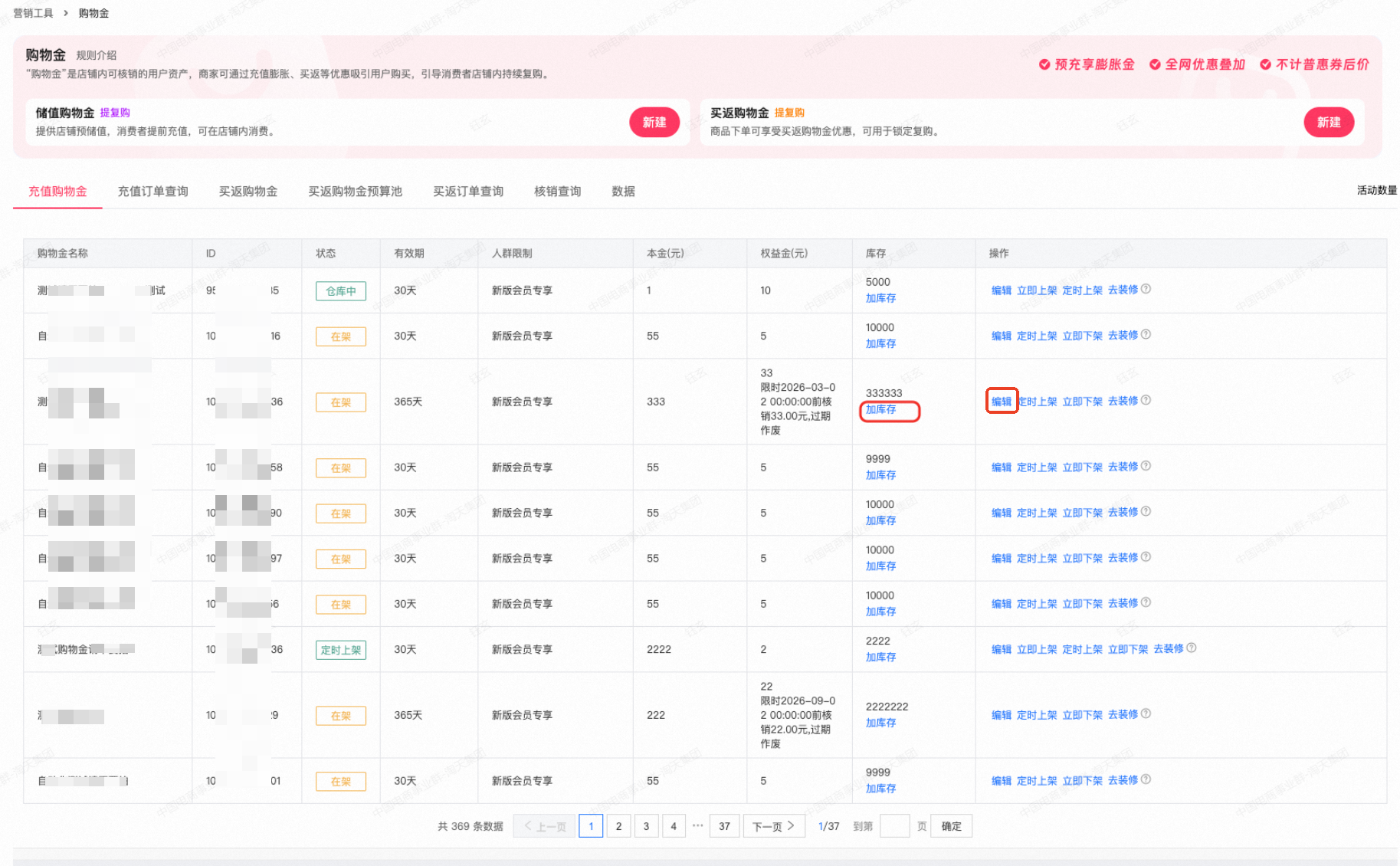This screenshot has width=1400, height=866.
Task: Click pagination ellipsis between 4 and 37
Action: 698,825
